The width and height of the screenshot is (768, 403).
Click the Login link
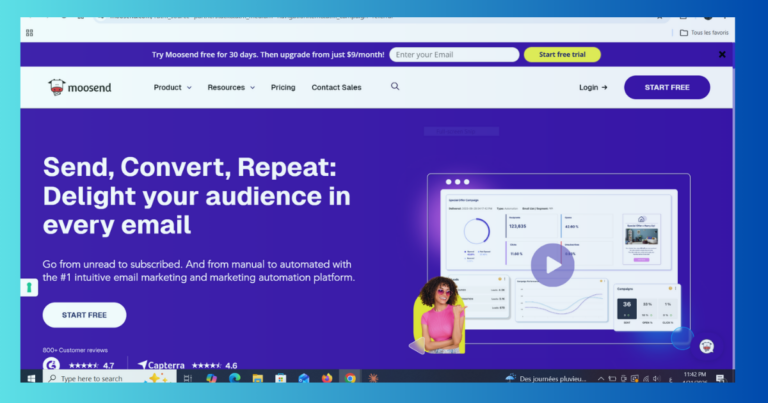tap(593, 87)
